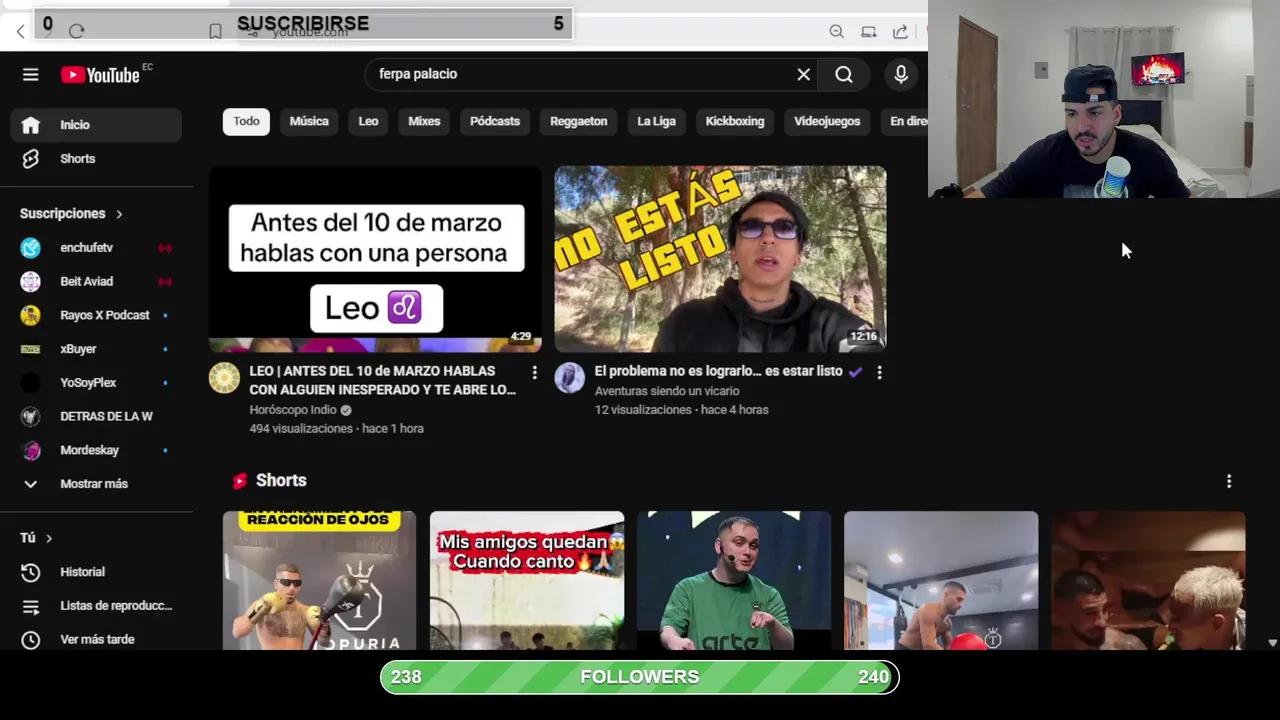Open the Mordeskay subscription channel
Screen dimensions: 1280x720
click(96, 450)
